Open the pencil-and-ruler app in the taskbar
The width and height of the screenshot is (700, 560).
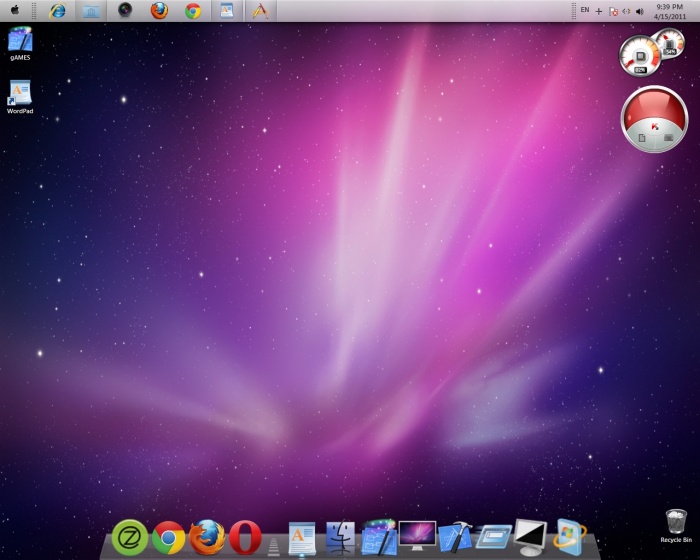261,11
